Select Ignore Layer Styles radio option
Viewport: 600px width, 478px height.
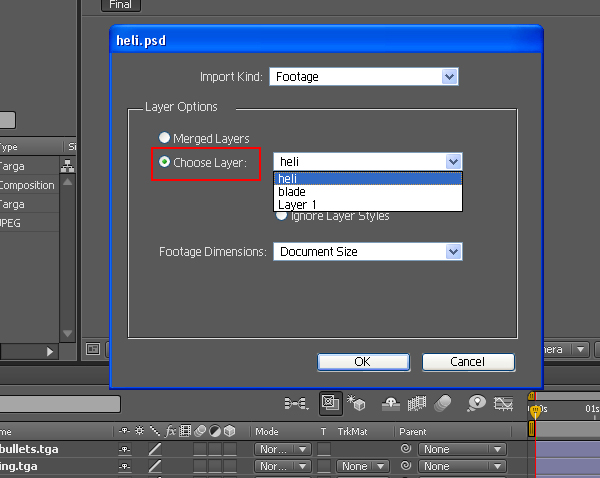281,217
